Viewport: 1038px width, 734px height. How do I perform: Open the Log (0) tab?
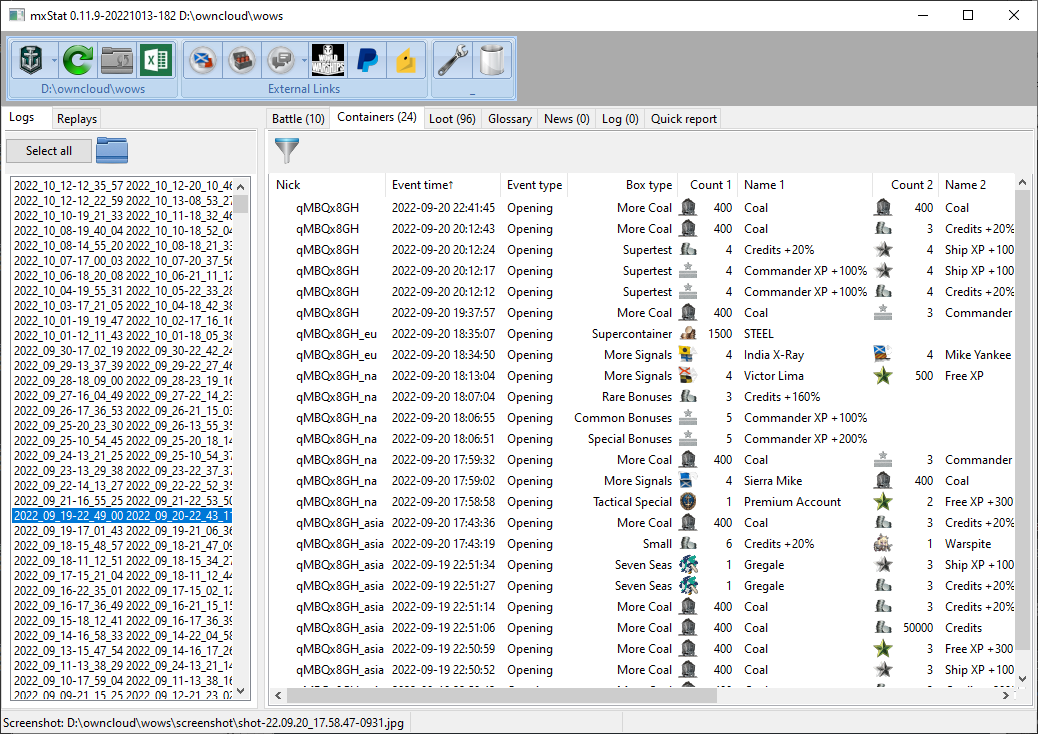(620, 118)
